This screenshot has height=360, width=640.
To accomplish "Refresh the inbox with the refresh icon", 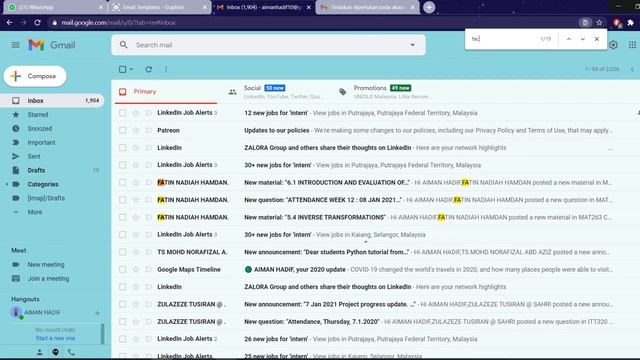I will click(149, 69).
